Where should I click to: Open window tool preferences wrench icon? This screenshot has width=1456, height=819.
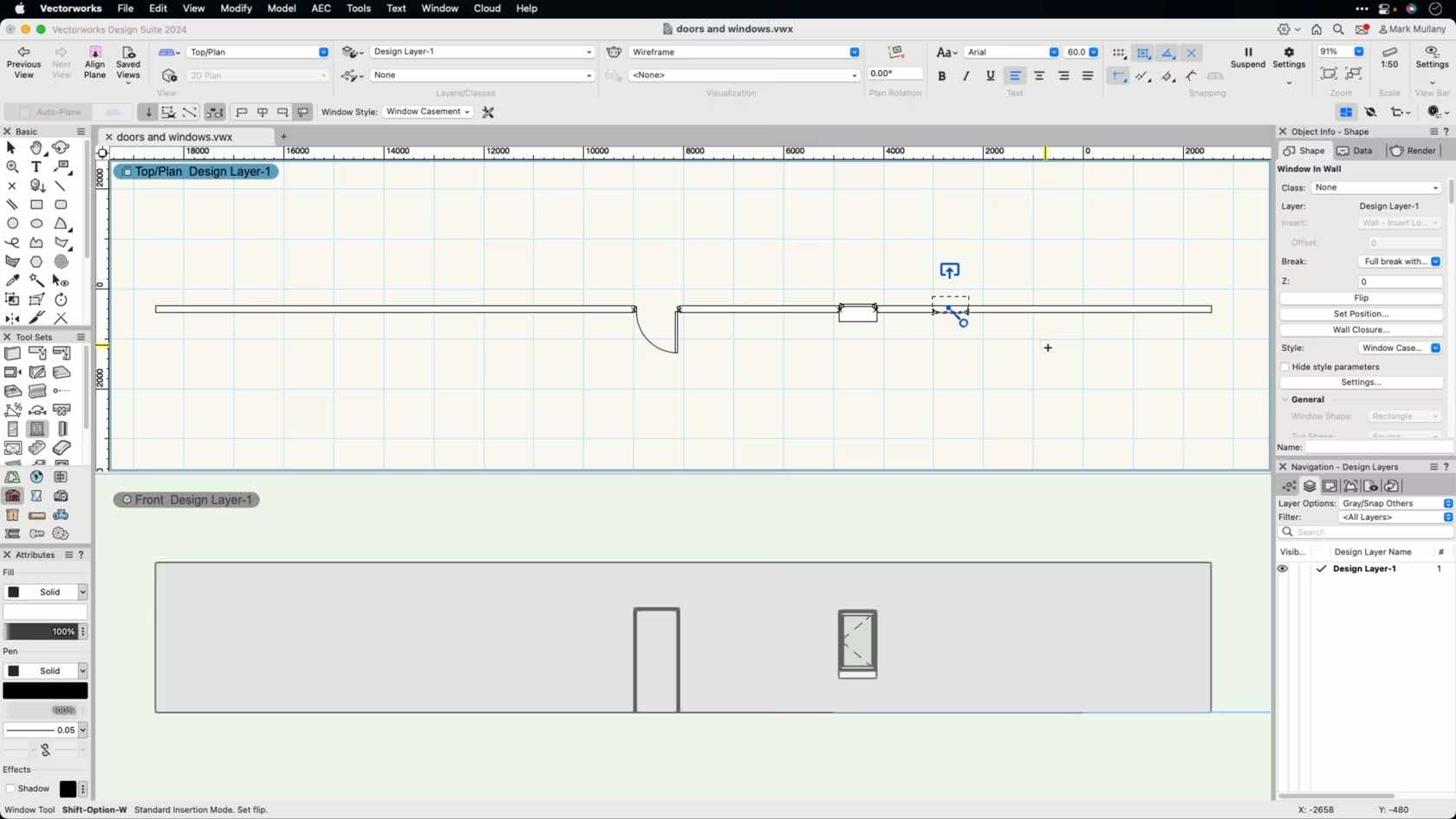coord(488,112)
